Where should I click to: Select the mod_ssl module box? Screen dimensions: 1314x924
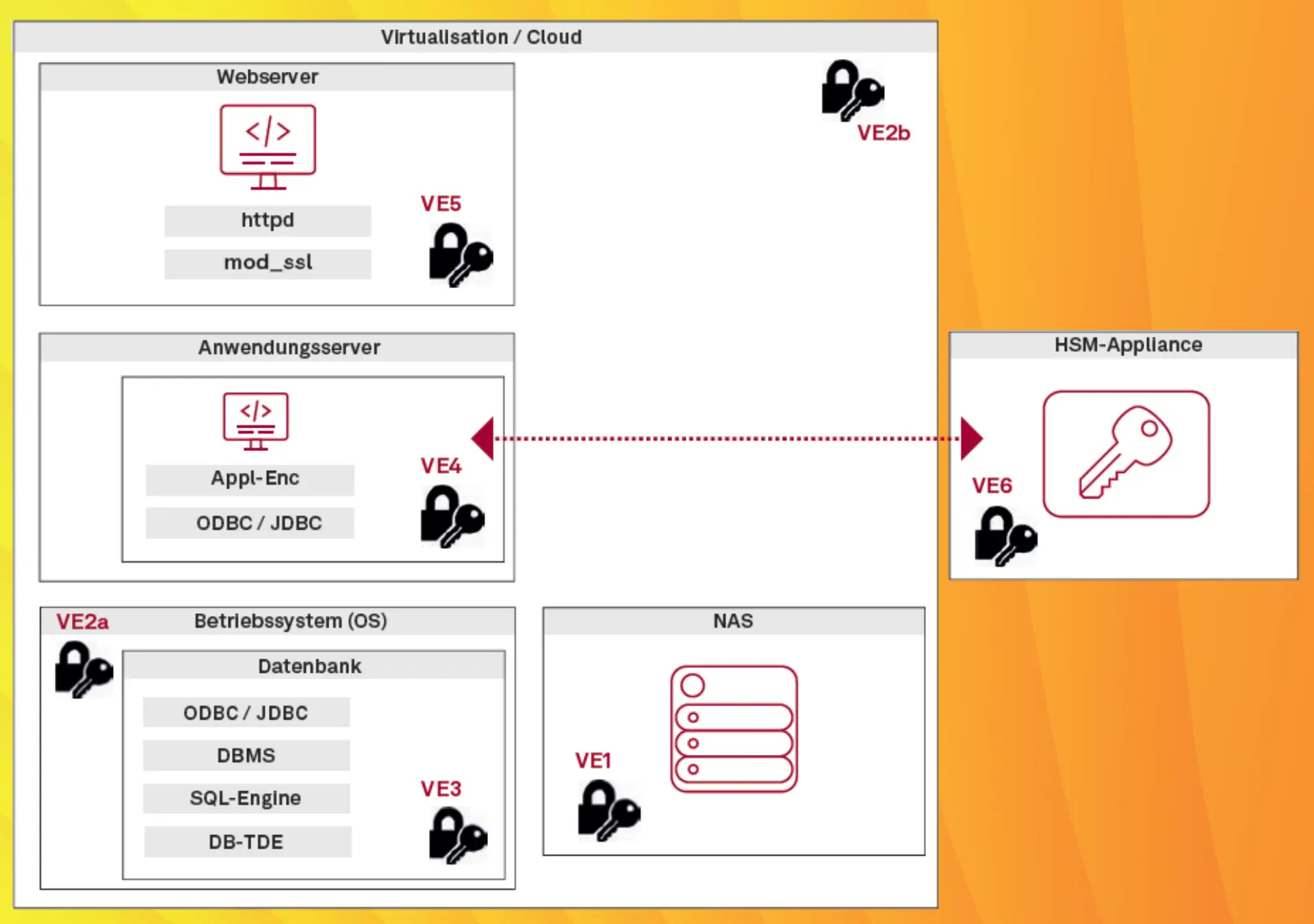268,263
